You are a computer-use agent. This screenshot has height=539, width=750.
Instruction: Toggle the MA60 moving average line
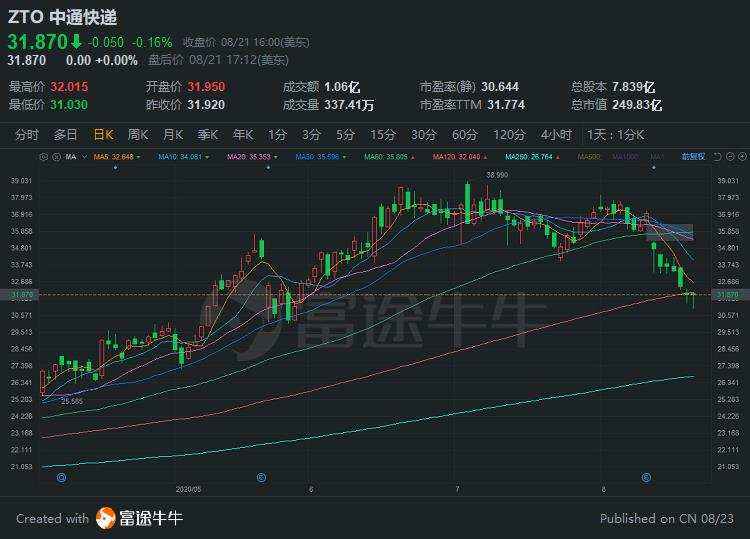pos(389,157)
